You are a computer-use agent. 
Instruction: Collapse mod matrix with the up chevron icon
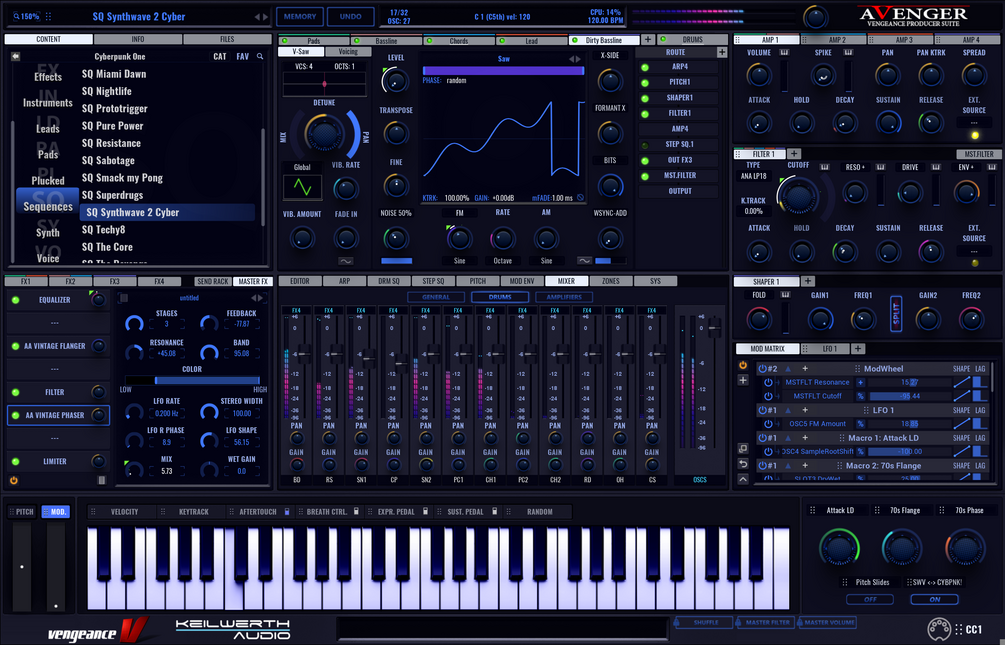[743, 479]
